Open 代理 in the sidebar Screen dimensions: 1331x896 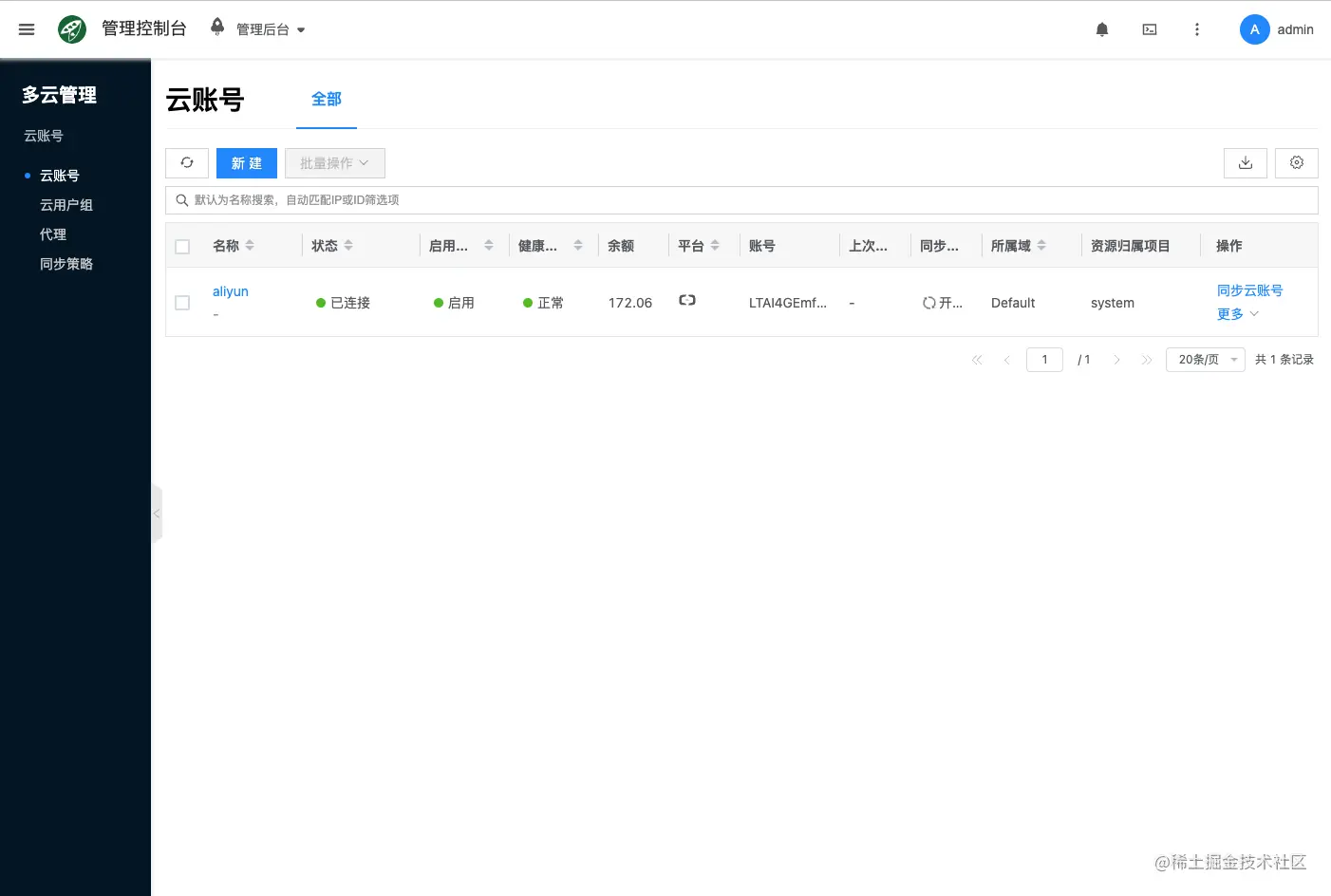[x=53, y=234]
